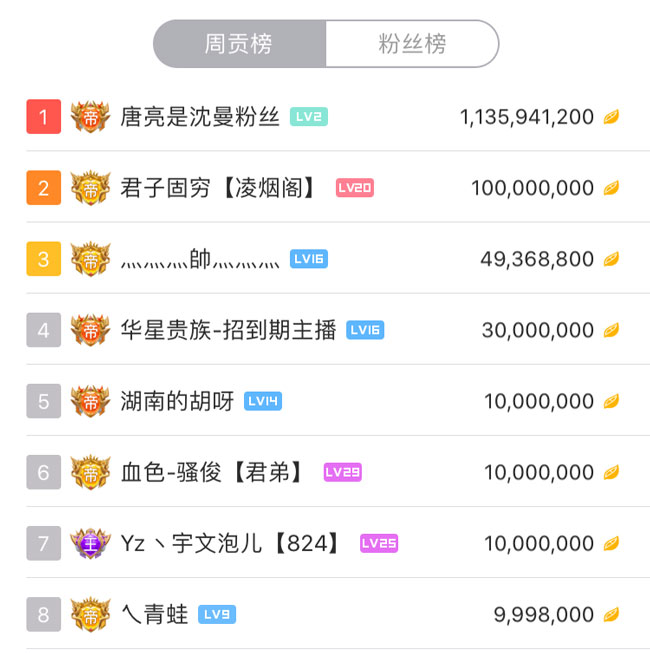The width and height of the screenshot is (650, 653).
Task: Tap the purple king badge of Yz丶宇文泡儿
Action: 90,543
